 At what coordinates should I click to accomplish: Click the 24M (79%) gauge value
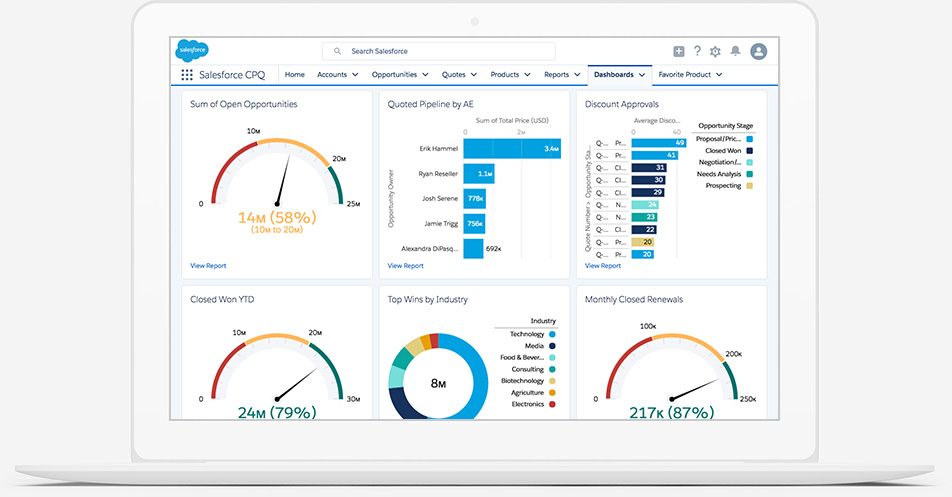[x=277, y=412]
